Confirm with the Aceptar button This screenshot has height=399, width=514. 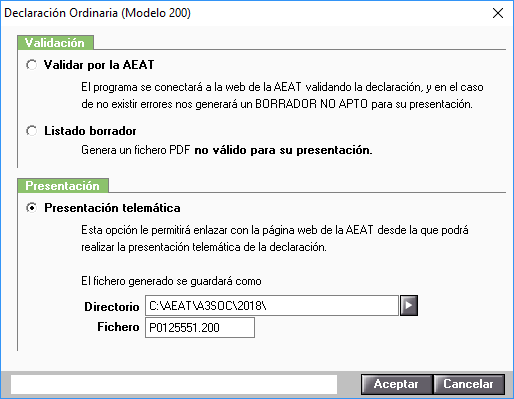point(396,384)
